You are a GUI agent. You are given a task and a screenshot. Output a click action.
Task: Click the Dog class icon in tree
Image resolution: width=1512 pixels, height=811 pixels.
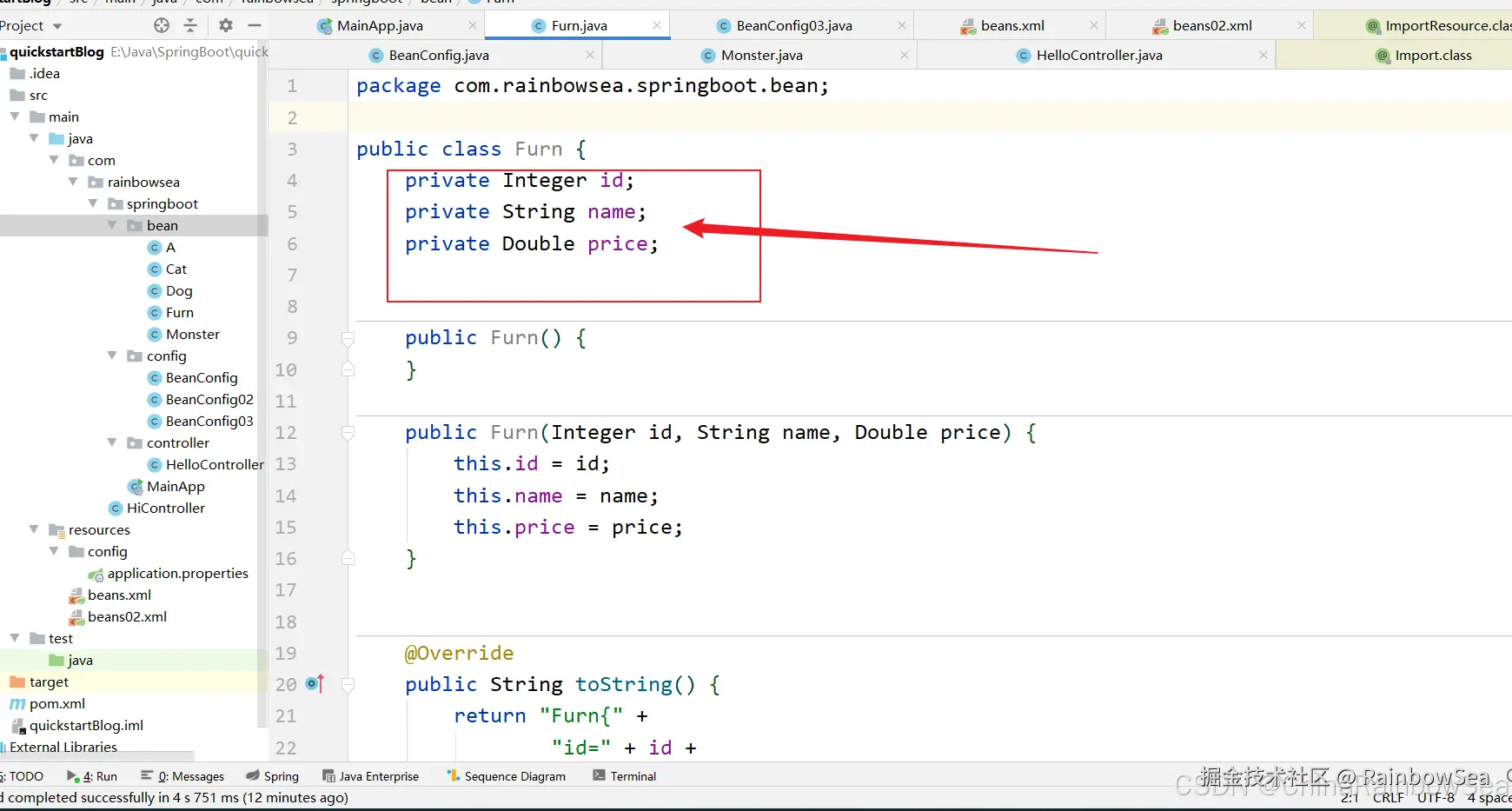coord(155,291)
